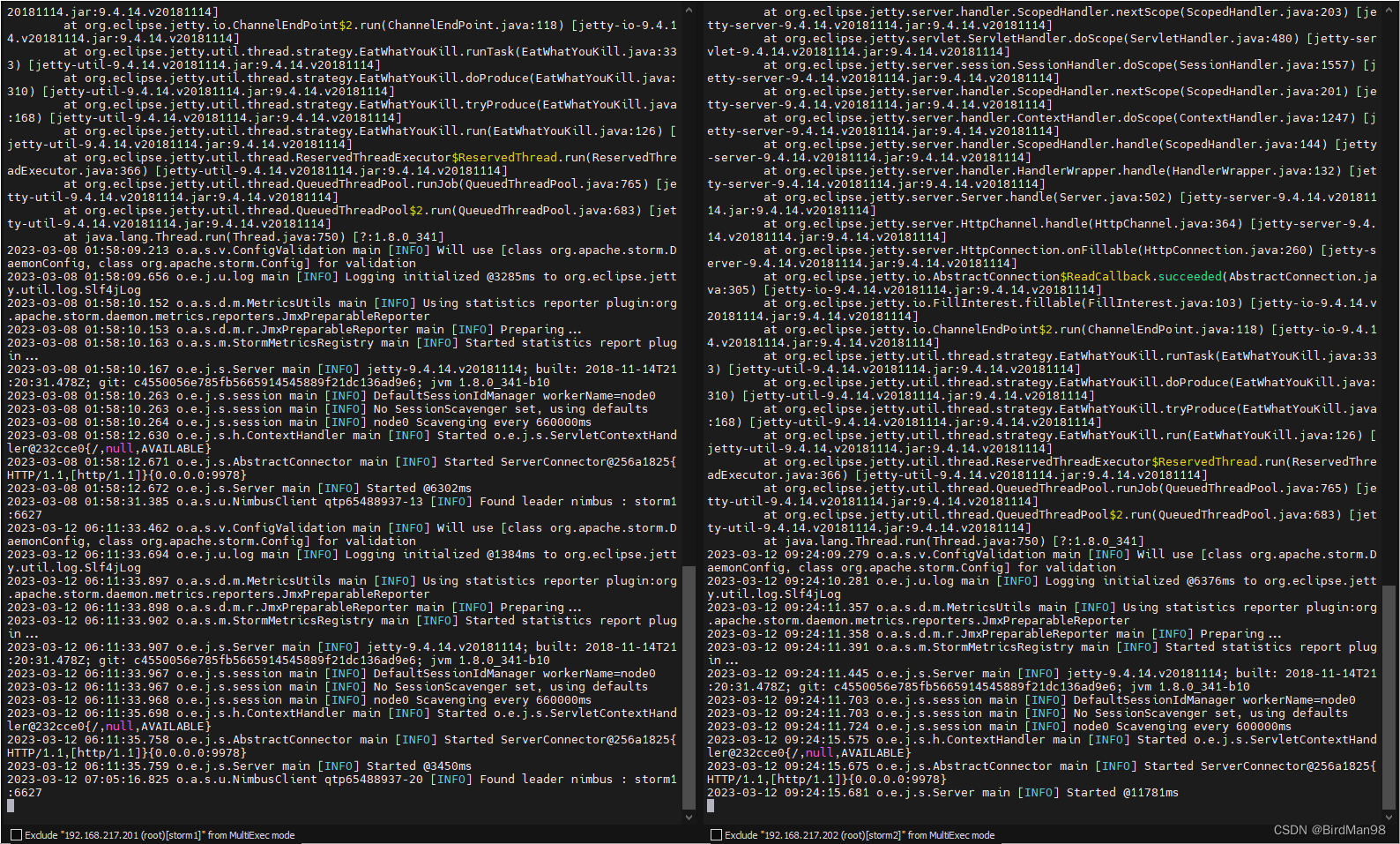Image resolution: width=1400 pixels, height=844 pixels.
Task: Click the 'Started @6302ms' log line
Action: click(x=240, y=488)
